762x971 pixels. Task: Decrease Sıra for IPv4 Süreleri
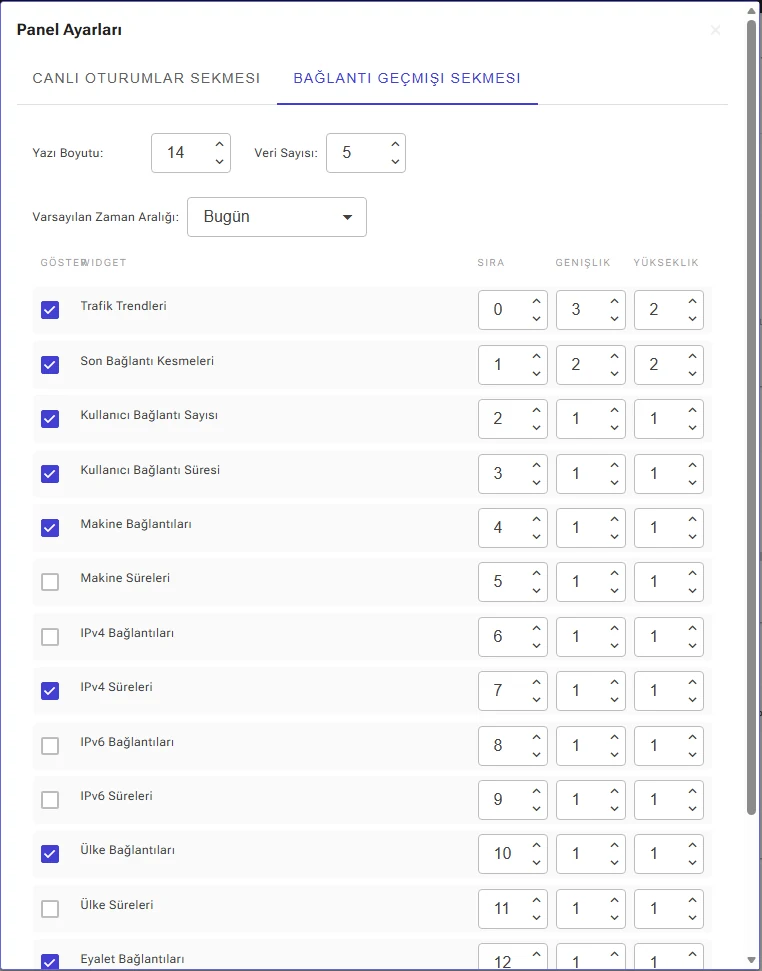[537, 700]
